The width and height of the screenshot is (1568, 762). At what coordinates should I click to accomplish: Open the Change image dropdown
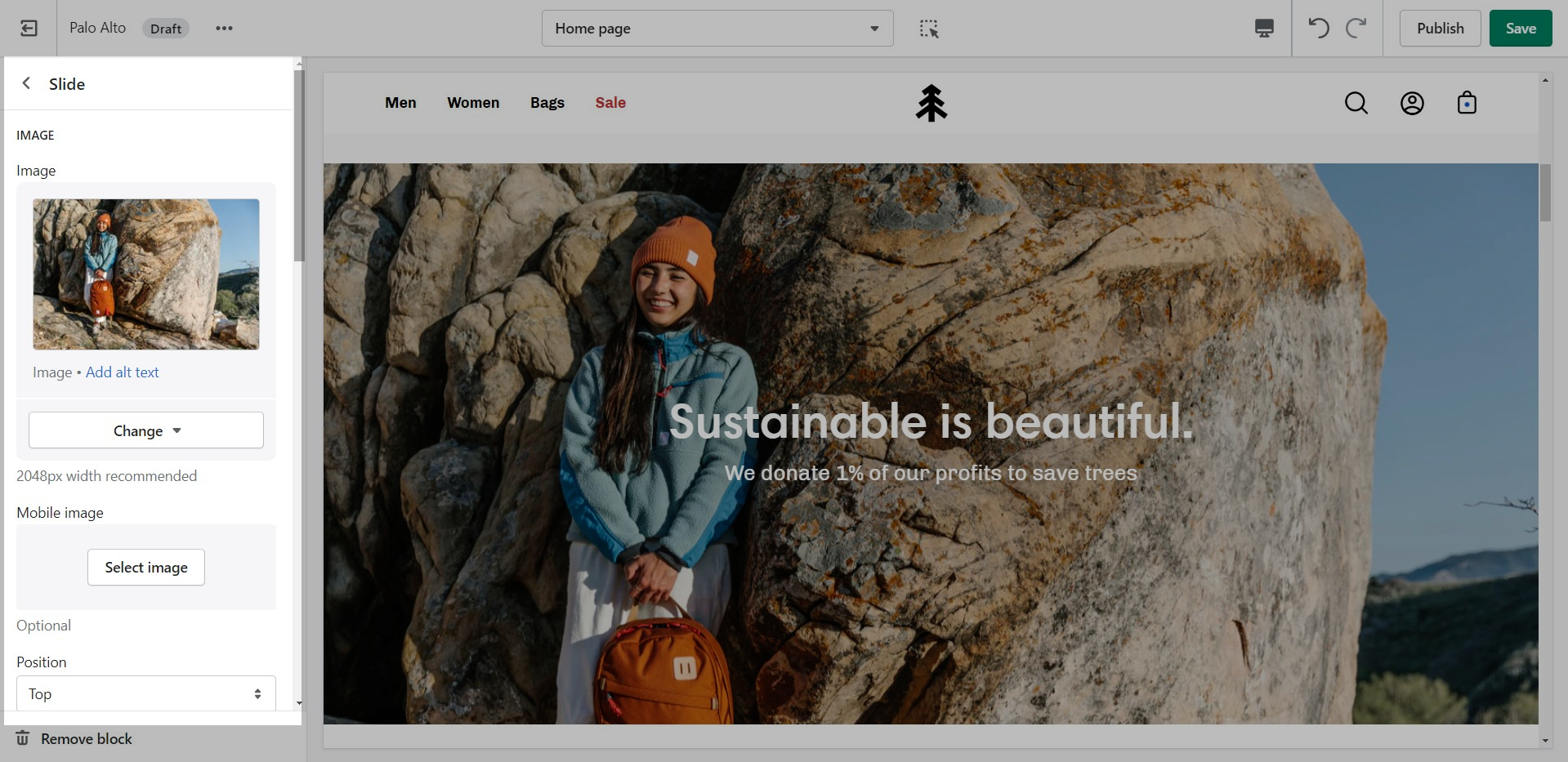click(146, 430)
